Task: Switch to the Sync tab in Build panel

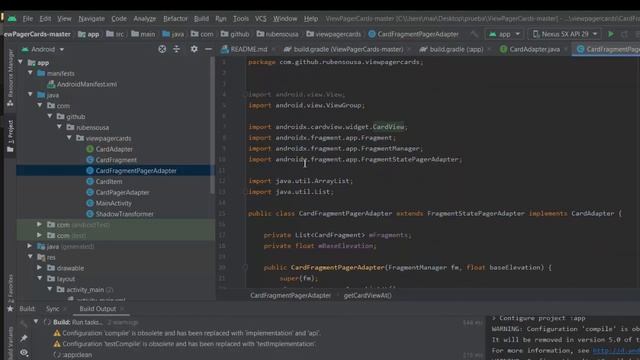Action: pyautogui.click(x=53, y=309)
